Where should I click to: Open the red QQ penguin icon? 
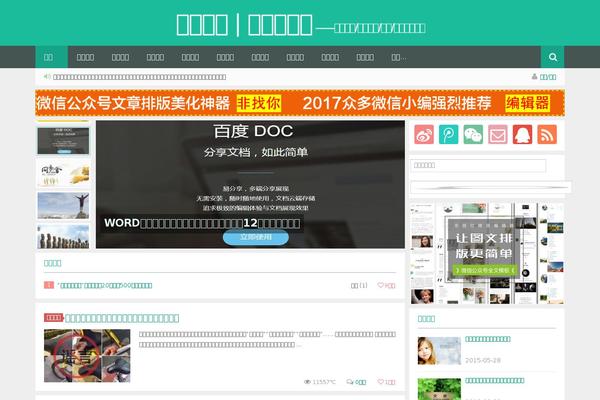coord(522,134)
